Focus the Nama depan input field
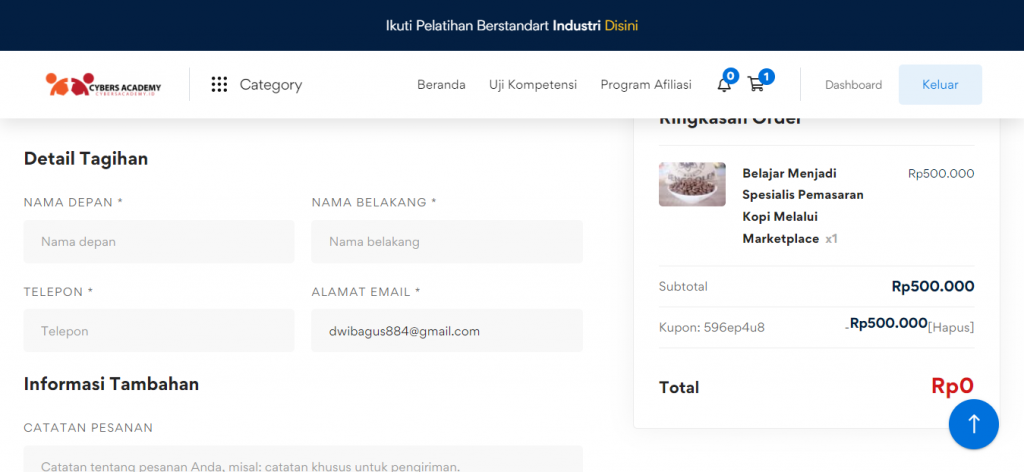Screen dimensions: 1024x472 [159, 241]
